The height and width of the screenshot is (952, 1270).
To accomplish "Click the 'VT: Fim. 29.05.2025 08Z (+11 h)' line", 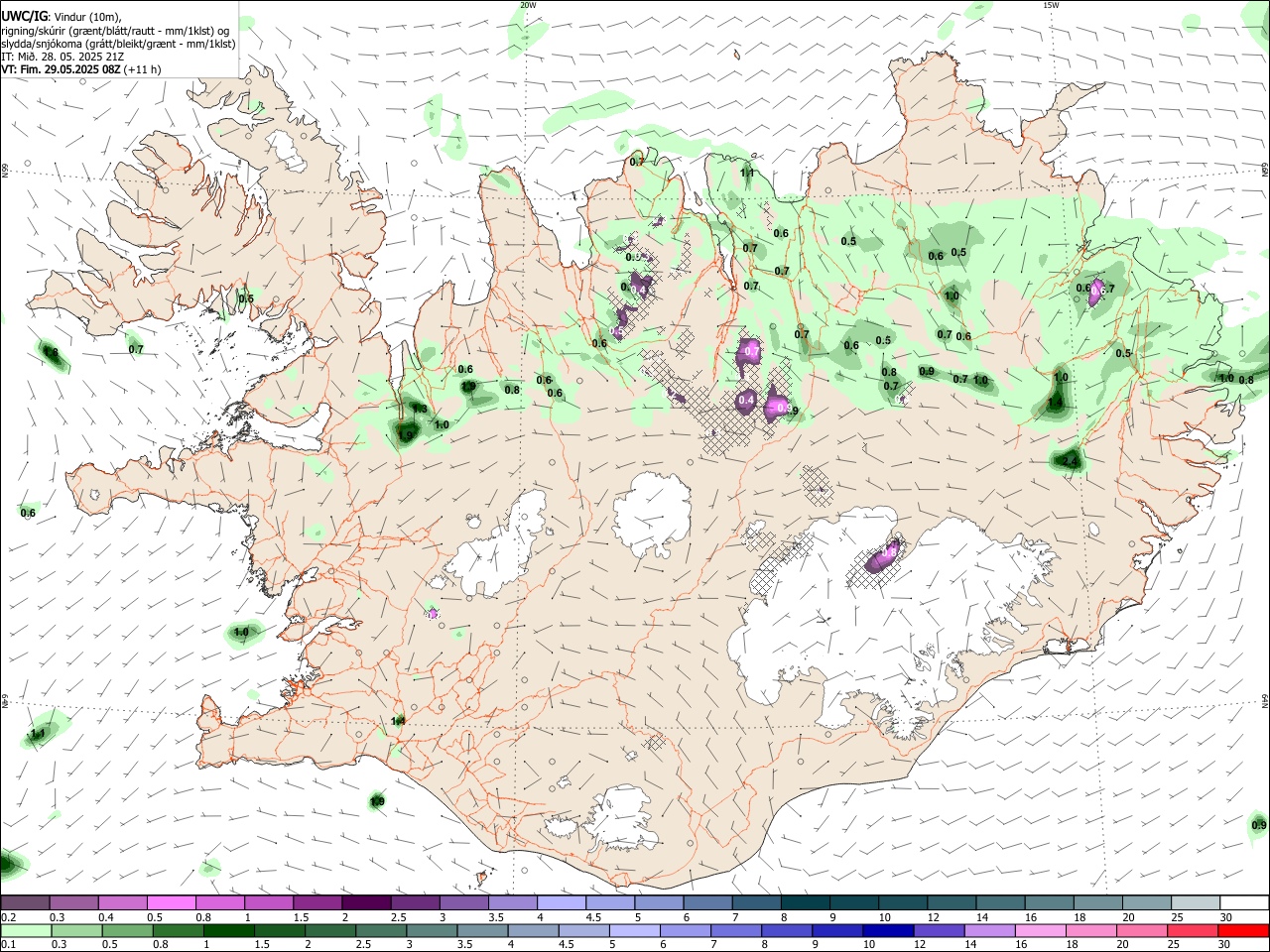I will (x=81, y=69).
